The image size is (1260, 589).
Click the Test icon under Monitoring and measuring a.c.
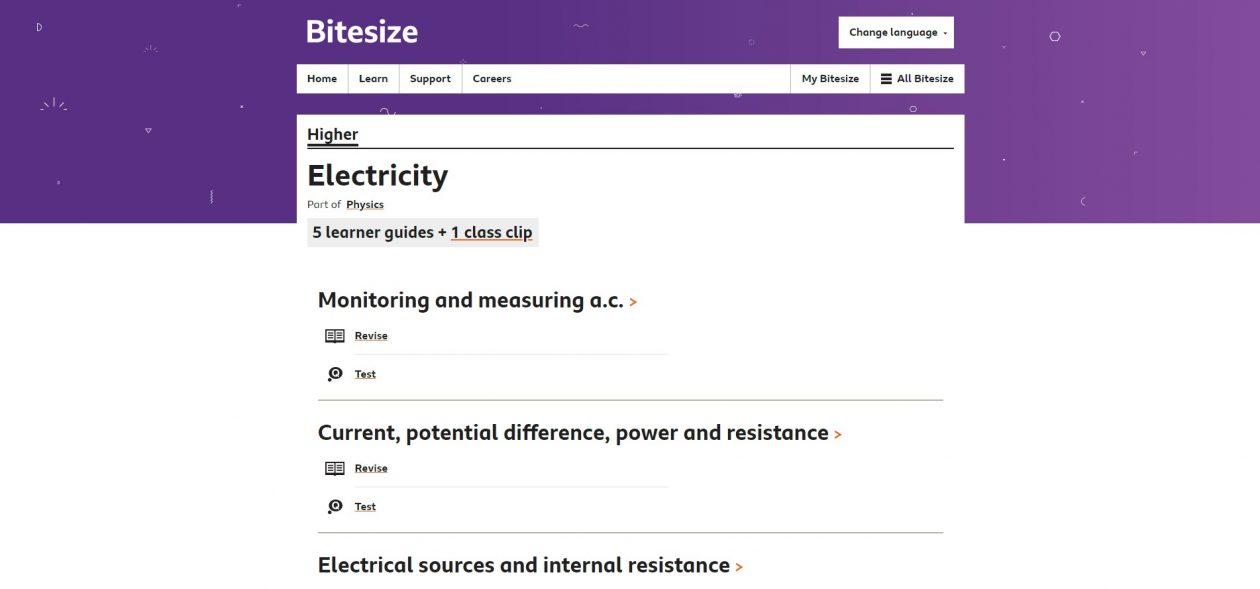(x=335, y=374)
